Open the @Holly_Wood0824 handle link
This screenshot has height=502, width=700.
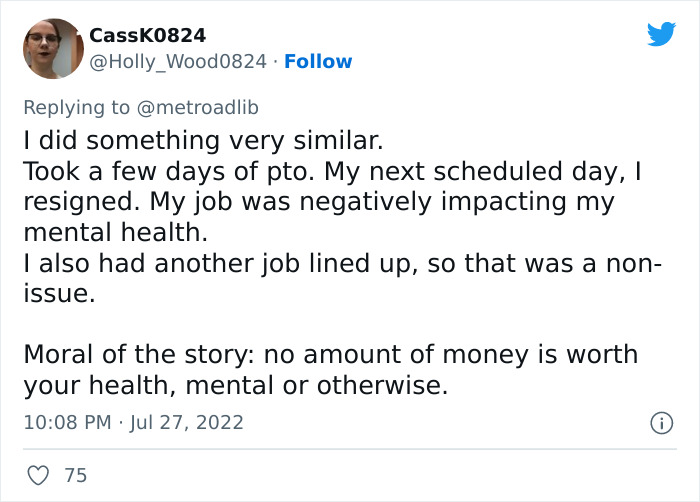coord(180,62)
